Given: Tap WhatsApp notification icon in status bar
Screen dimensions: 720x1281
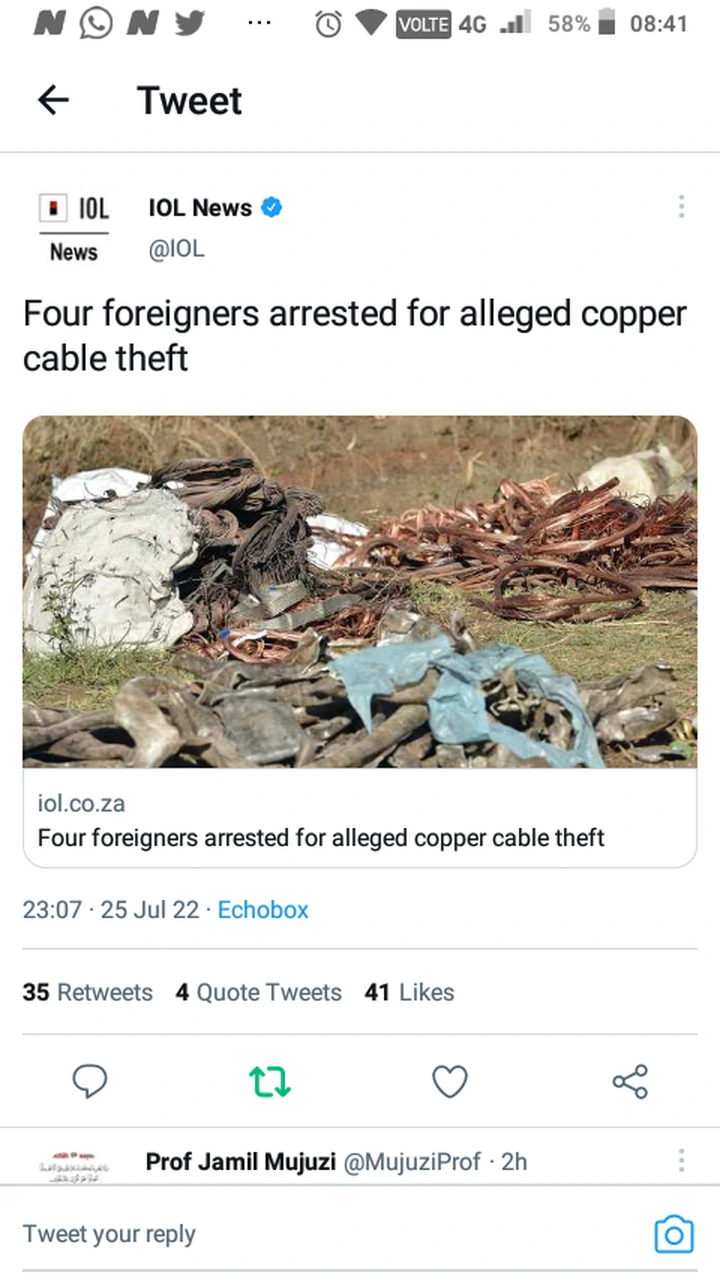Looking at the screenshot, I should pyautogui.click(x=96, y=24).
